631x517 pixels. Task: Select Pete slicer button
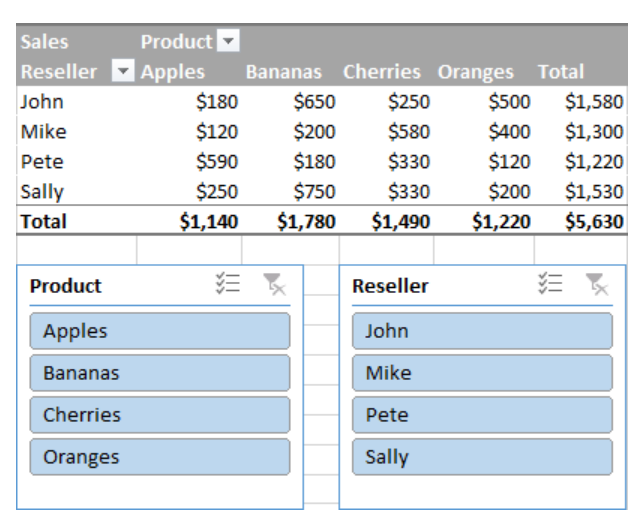pyautogui.click(x=482, y=415)
